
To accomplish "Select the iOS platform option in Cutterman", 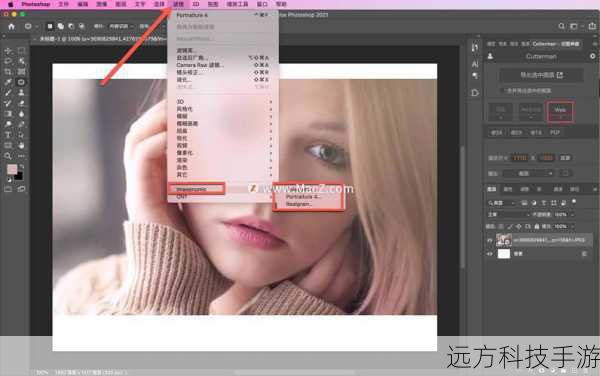I will coord(501,112).
